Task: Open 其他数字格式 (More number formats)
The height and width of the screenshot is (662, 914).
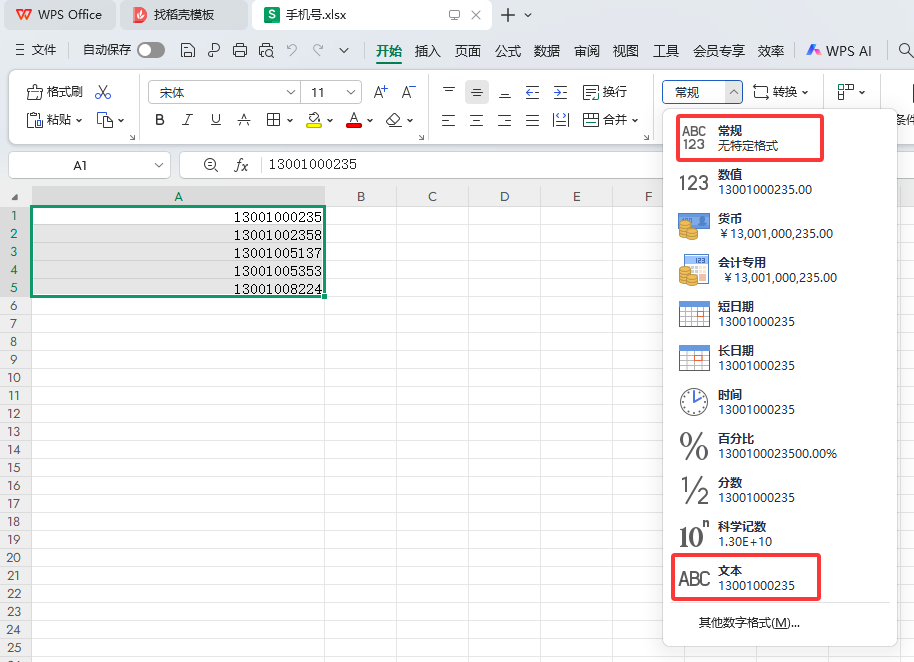Action: pyautogui.click(x=748, y=623)
